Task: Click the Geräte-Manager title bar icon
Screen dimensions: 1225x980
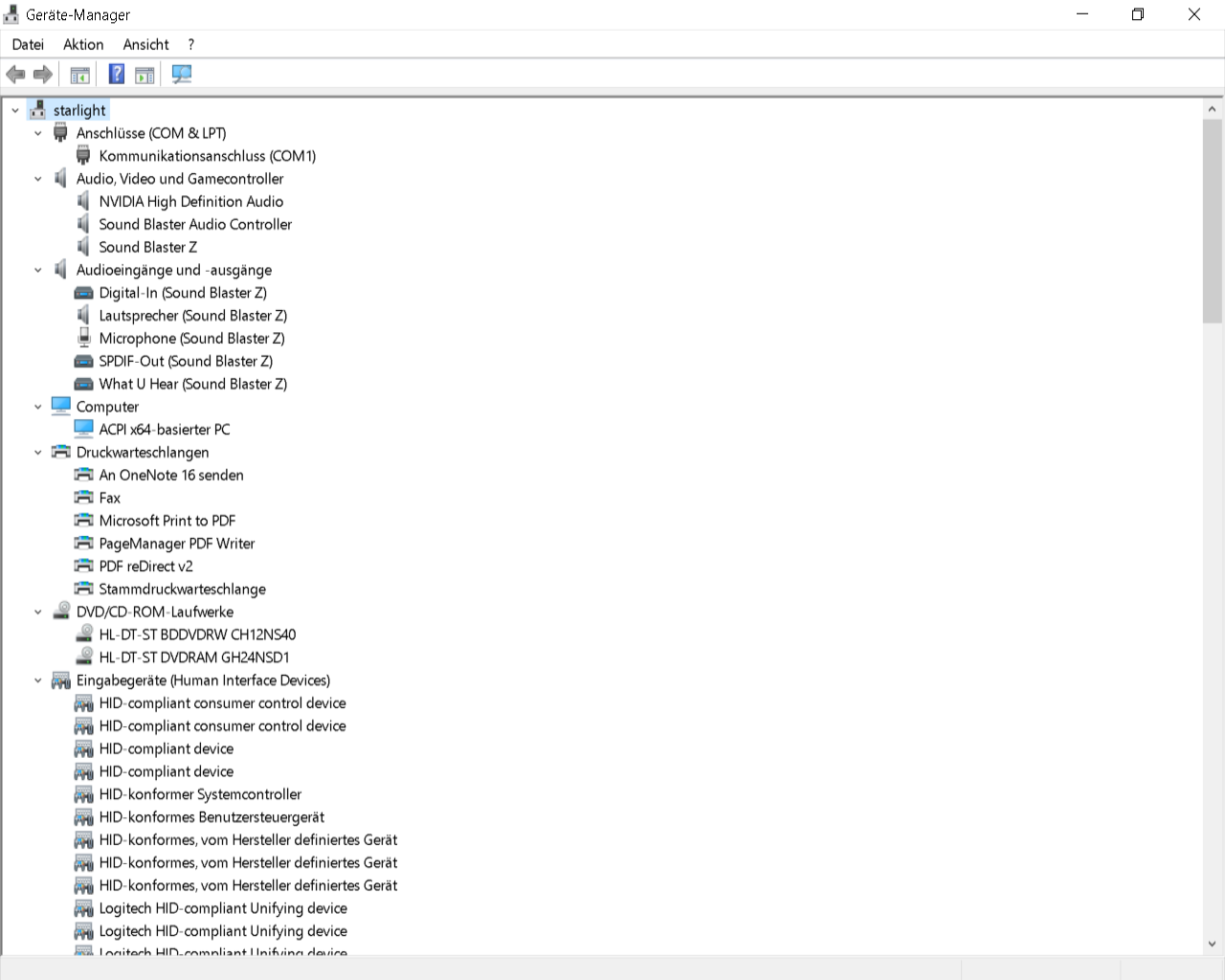Action: pyautogui.click(x=11, y=14)
